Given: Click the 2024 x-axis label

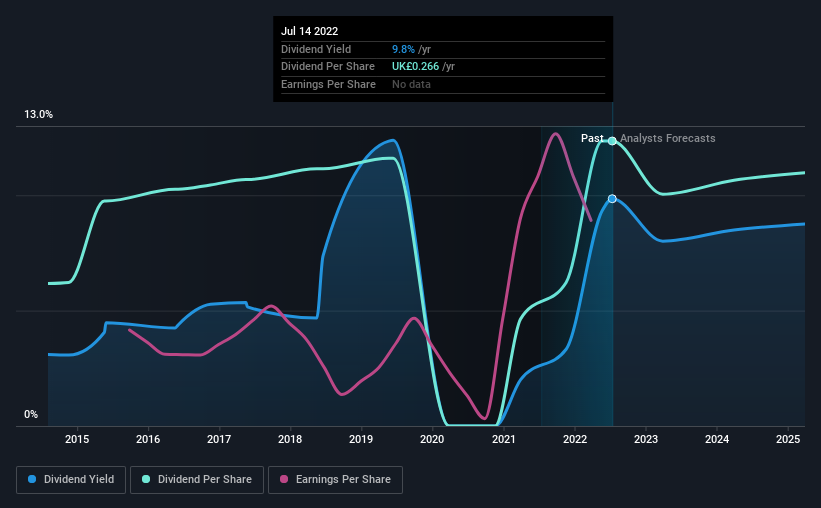Looking at the screenshot, I should [x=717, y=439].
